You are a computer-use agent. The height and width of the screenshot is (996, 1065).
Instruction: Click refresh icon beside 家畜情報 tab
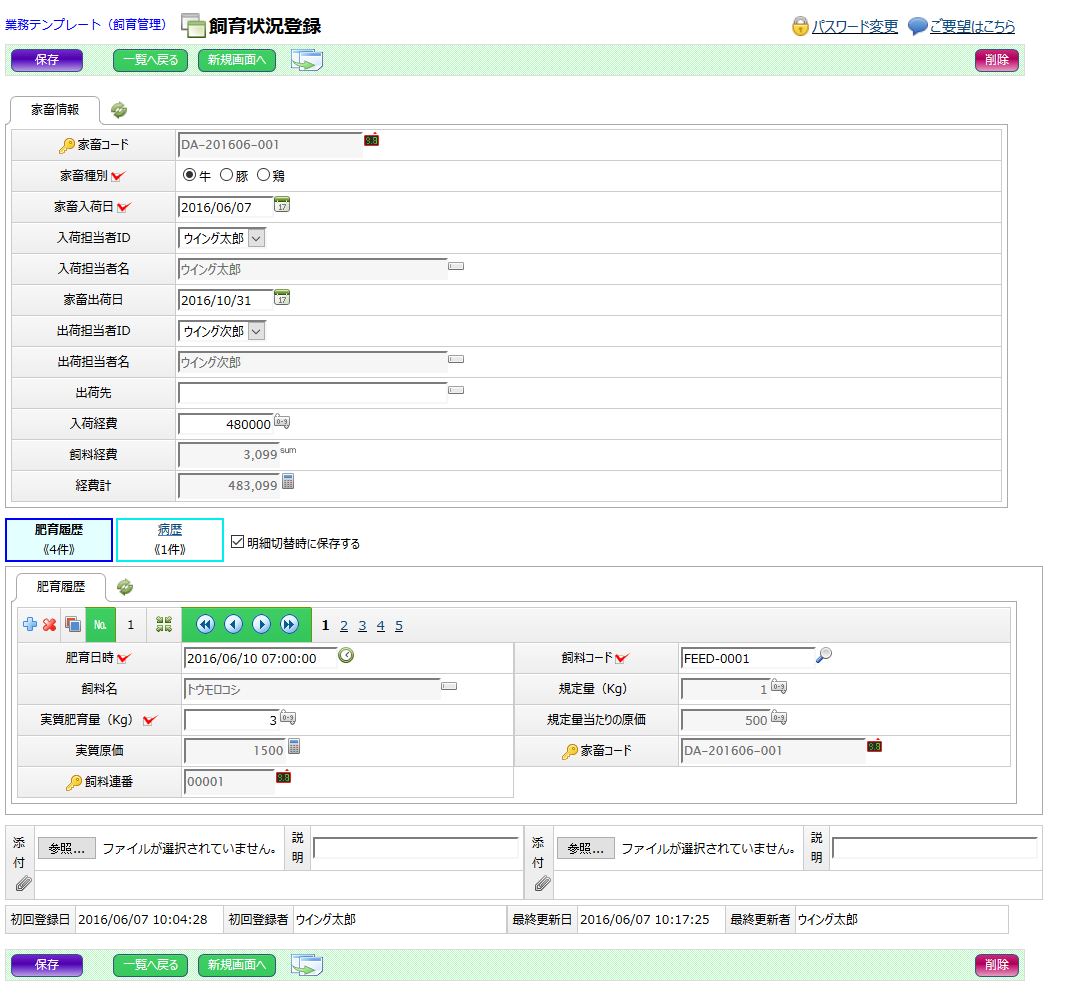pos(119,110)
